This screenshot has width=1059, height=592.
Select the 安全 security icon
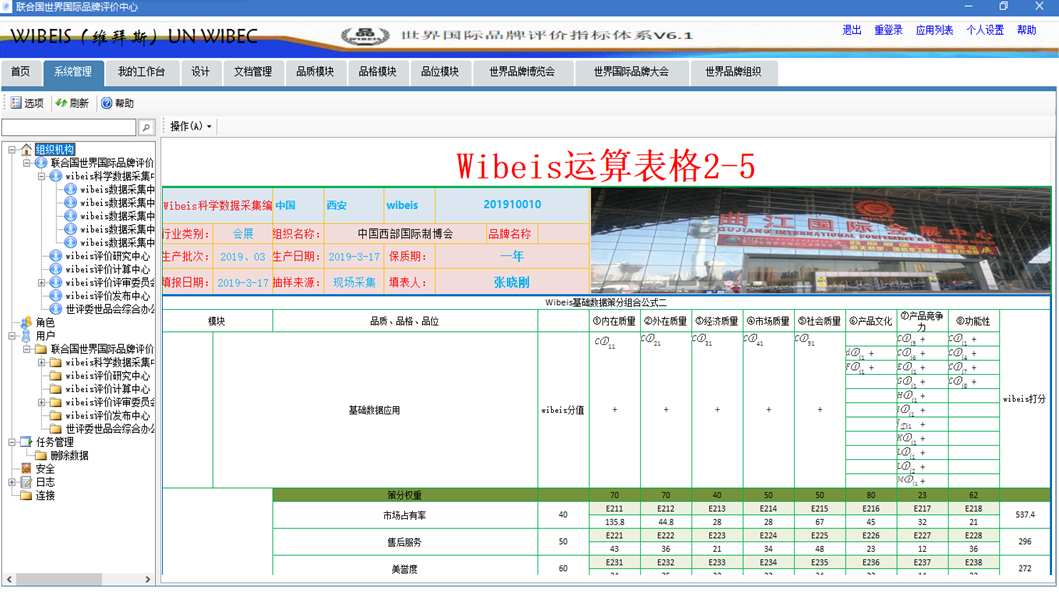26,468
